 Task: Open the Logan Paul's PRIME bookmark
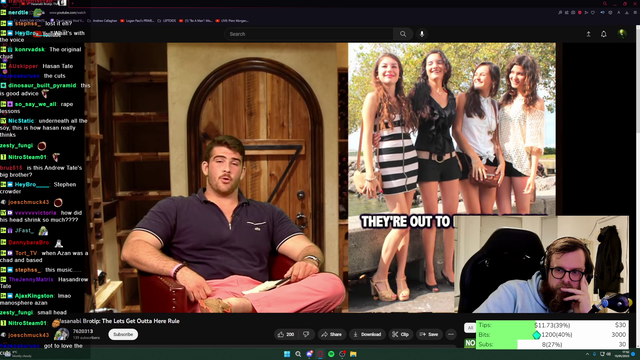pyautogui.click(x=137, y=20)
